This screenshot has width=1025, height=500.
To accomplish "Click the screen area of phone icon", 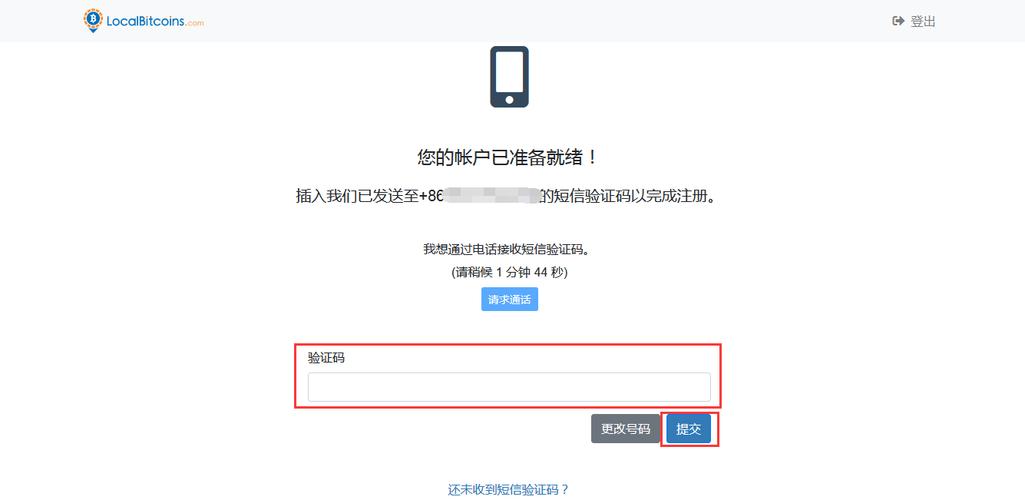I will click(509, 73).
